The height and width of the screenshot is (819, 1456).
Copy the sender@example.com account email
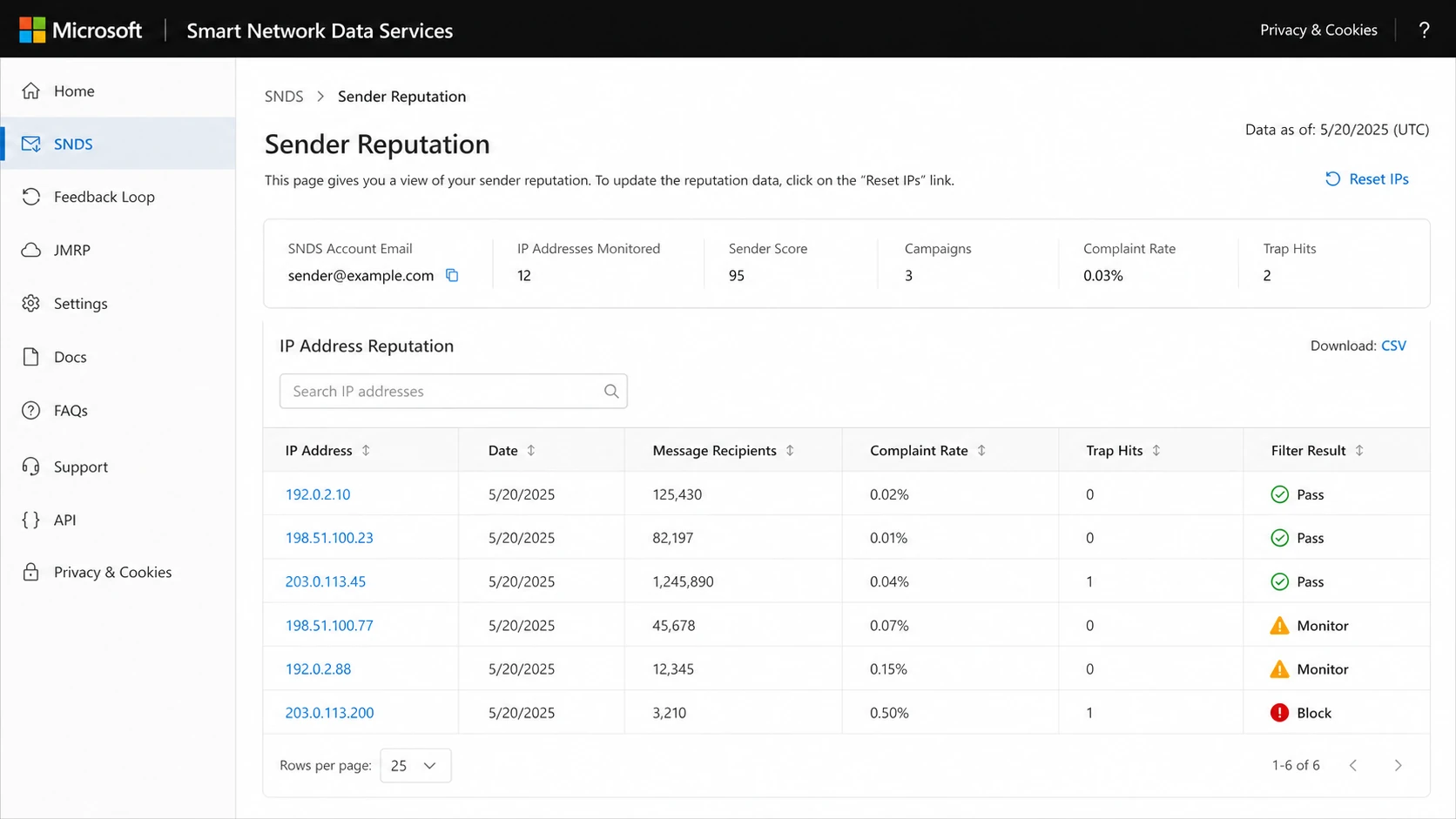[452, 275]
